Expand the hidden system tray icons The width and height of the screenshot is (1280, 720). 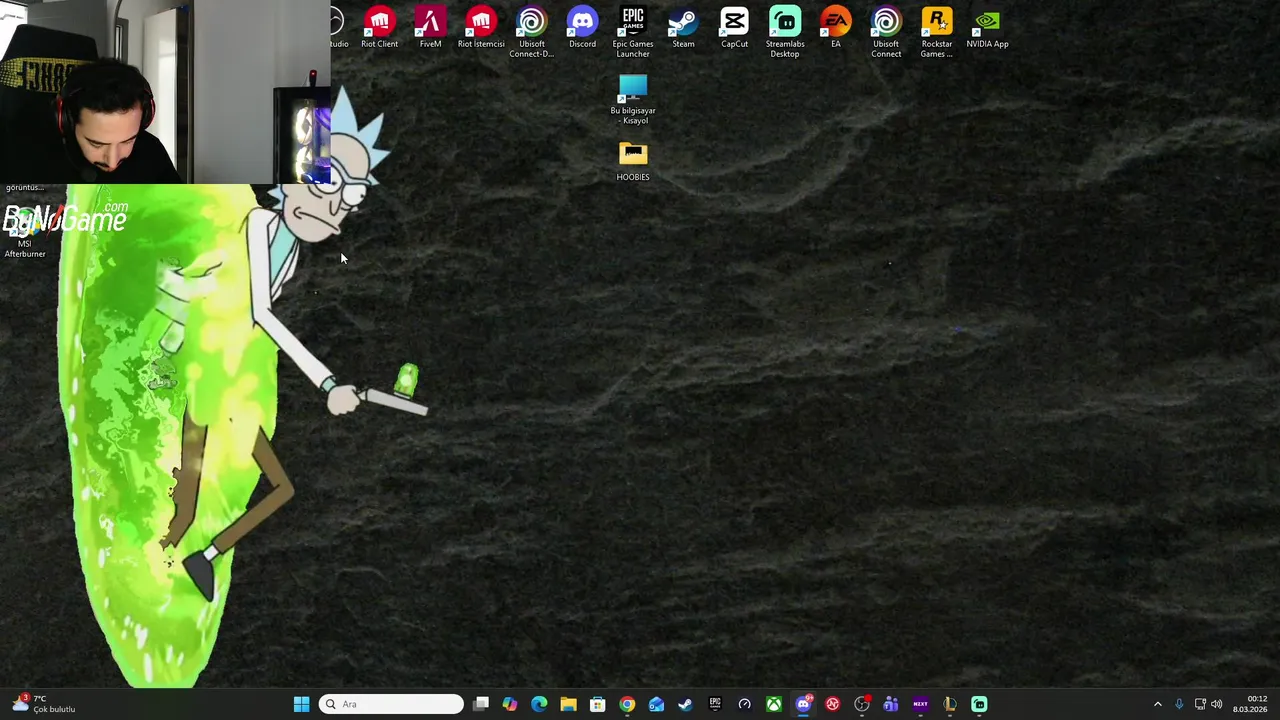[1158, 704]
